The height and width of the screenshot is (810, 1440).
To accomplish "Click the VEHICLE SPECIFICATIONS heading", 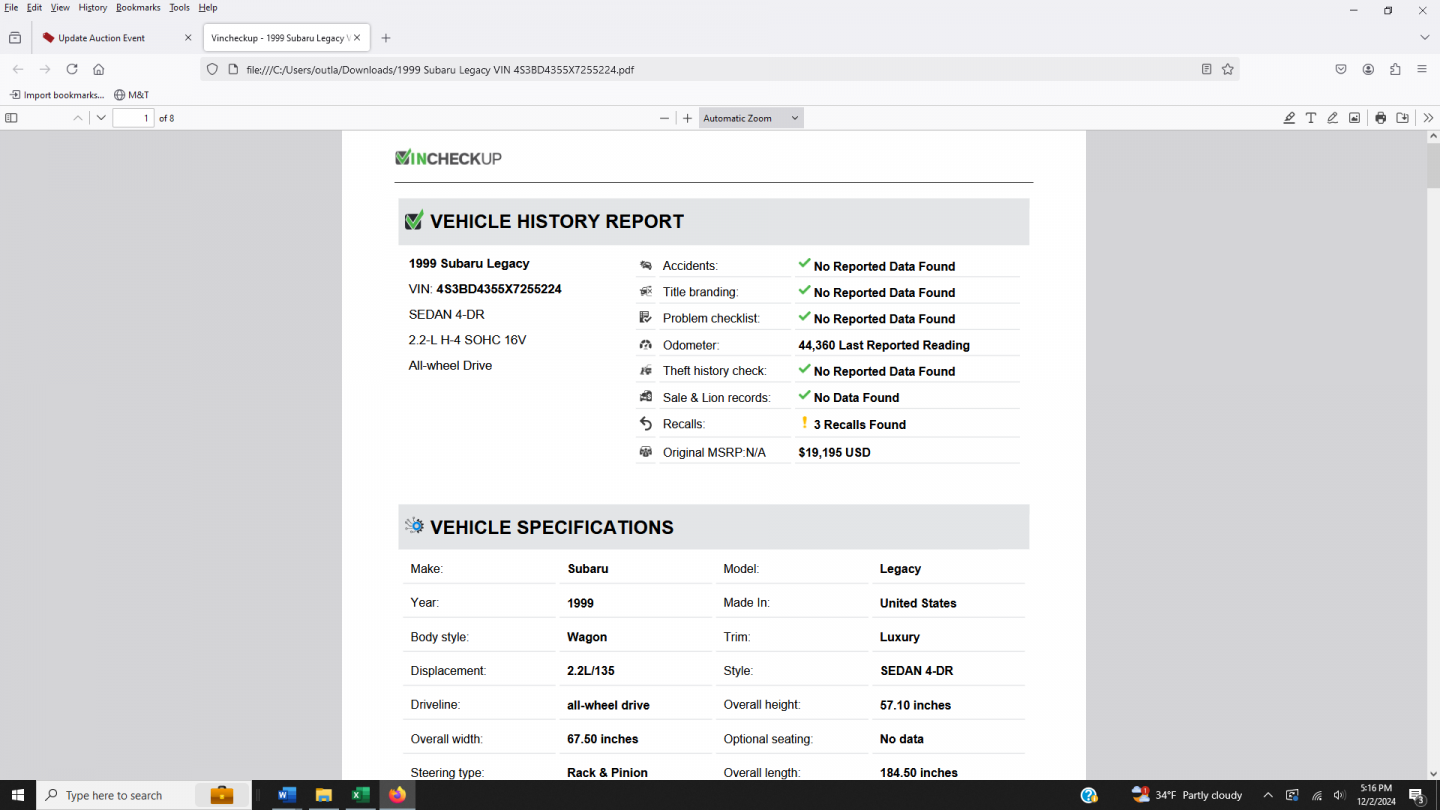I will [x=552, y=527].
